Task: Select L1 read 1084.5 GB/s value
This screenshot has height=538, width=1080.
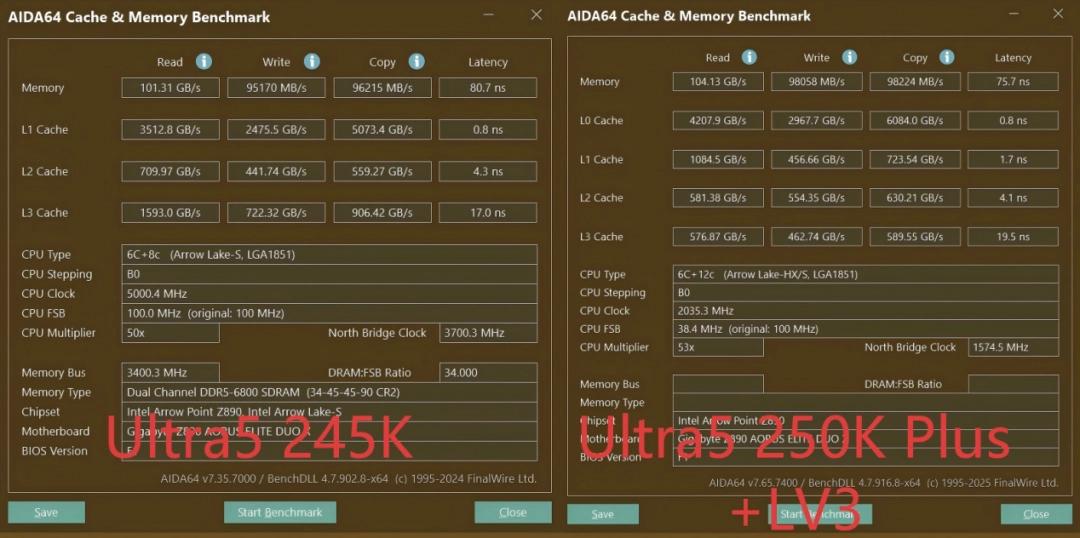Action: coord(718,159)
